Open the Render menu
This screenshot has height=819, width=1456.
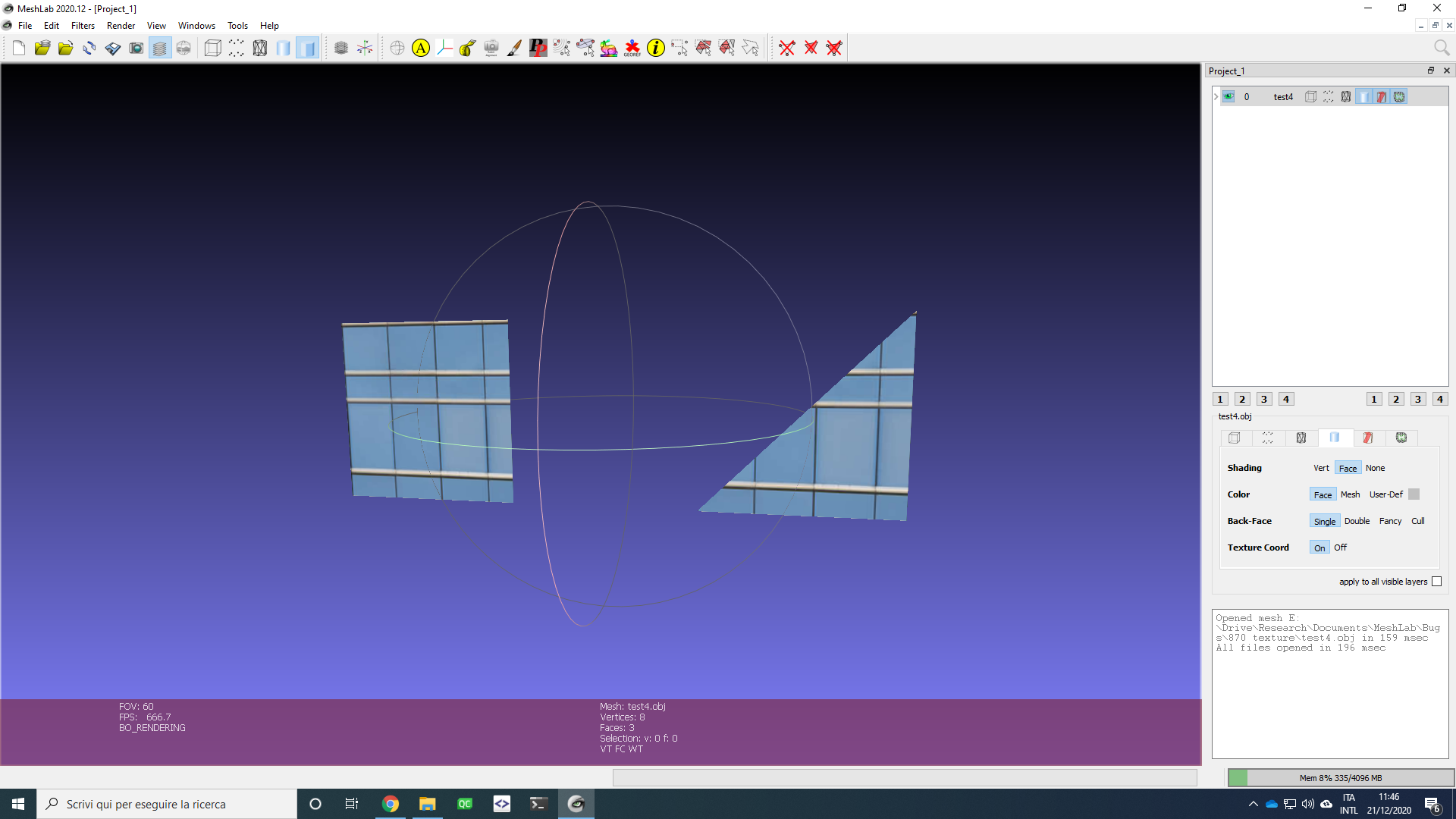[121, 26]
